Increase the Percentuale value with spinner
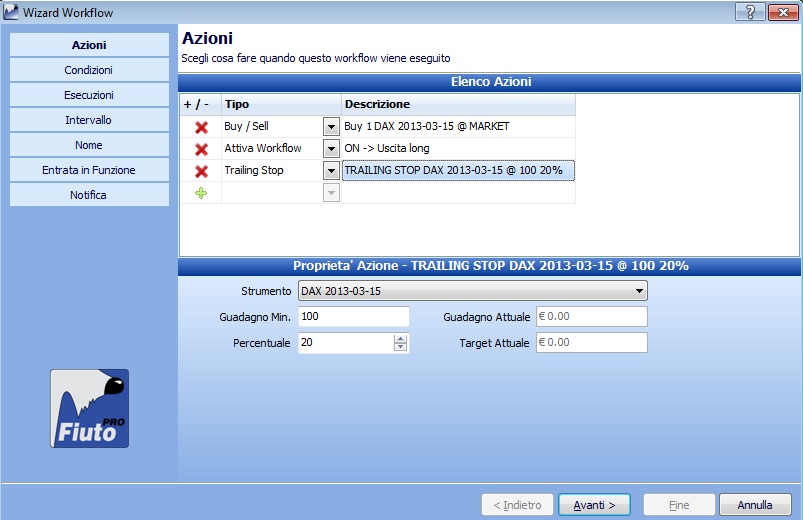Viewport: 803px width, 520px height. point(400,338)
